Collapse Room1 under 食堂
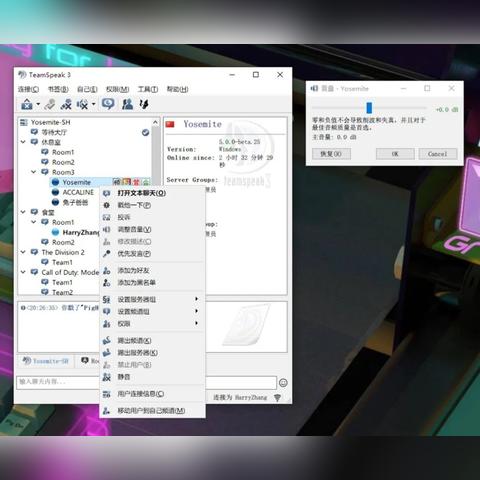This screenshot has height=480, width=480. point(34,222)
